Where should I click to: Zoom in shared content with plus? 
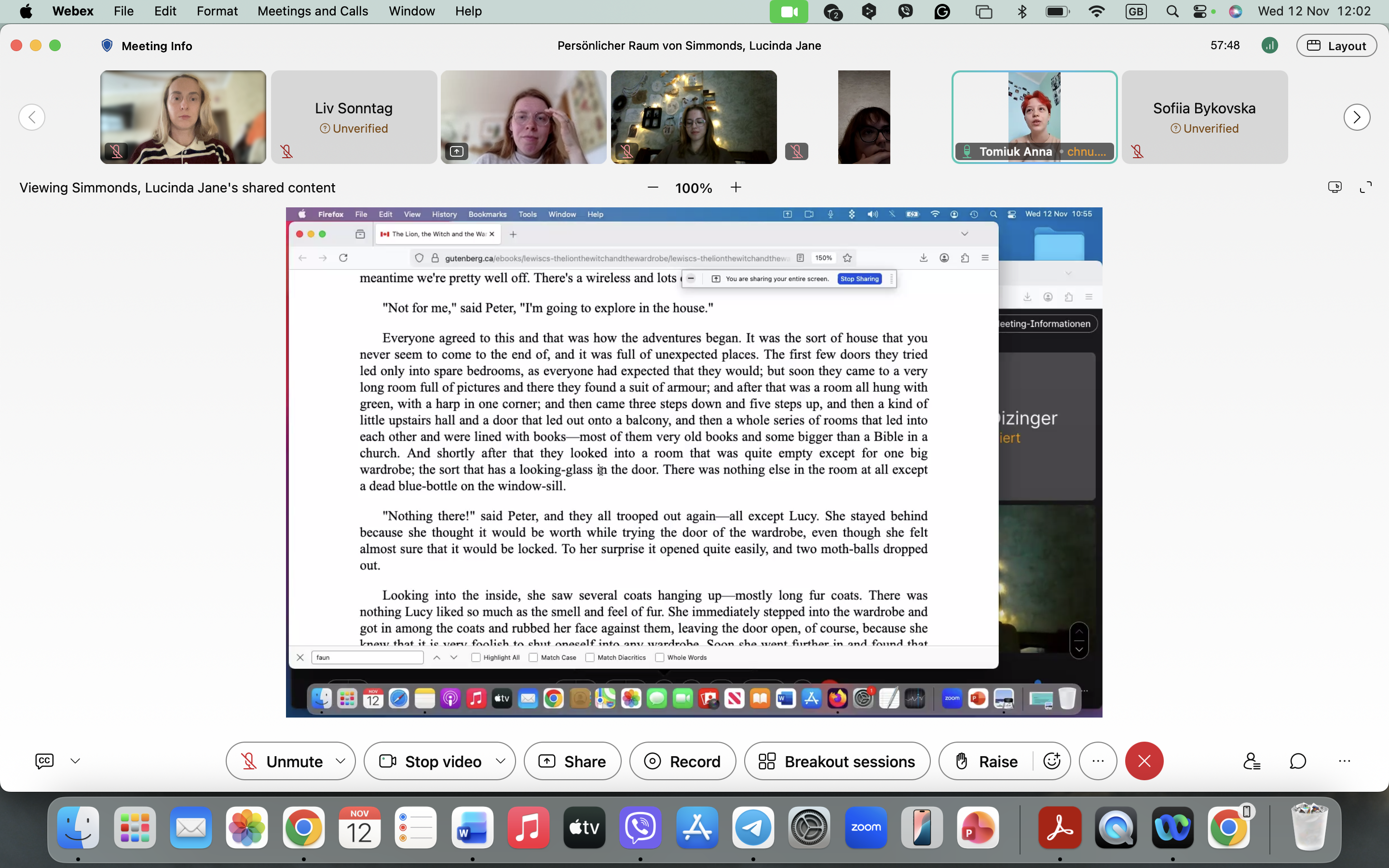[x=736, y=188]
